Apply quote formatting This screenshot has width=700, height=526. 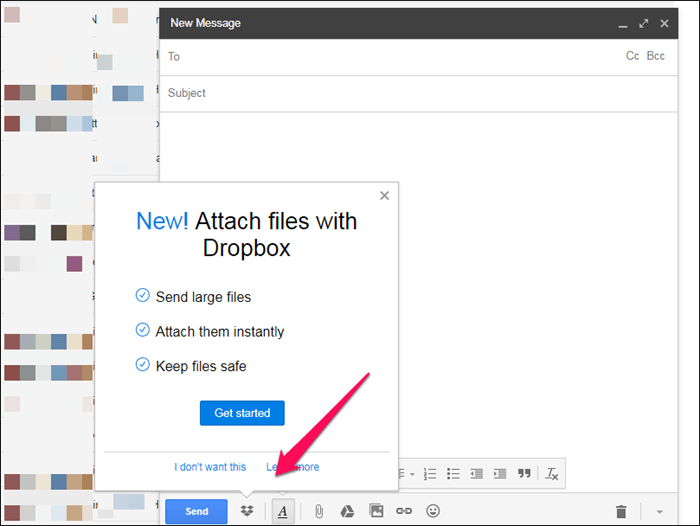[524, 473]
